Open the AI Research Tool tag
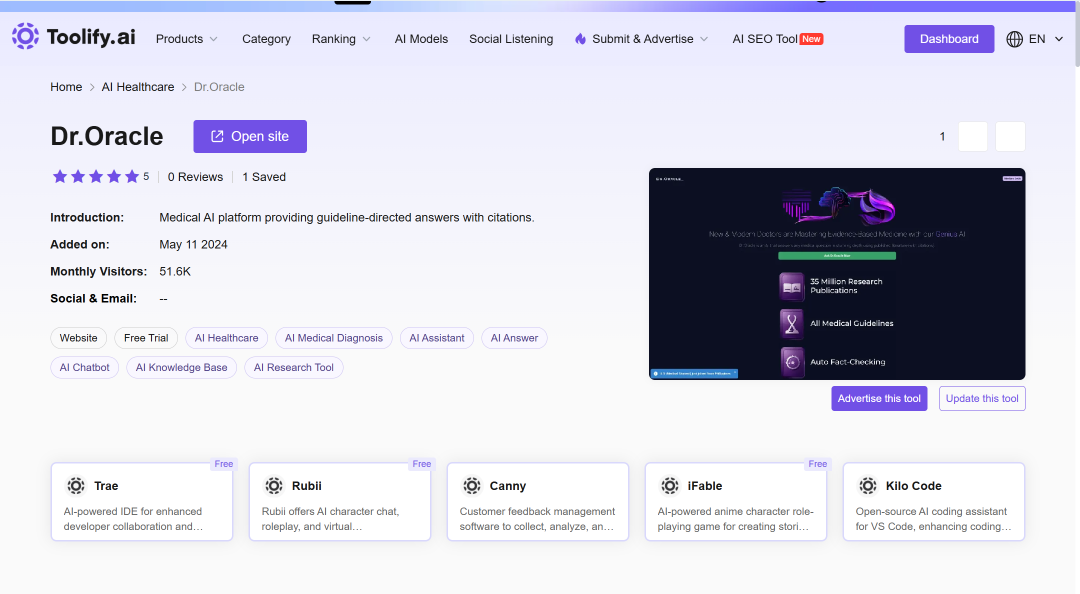This screenshot has height=594, width=1080. [293, 367]
